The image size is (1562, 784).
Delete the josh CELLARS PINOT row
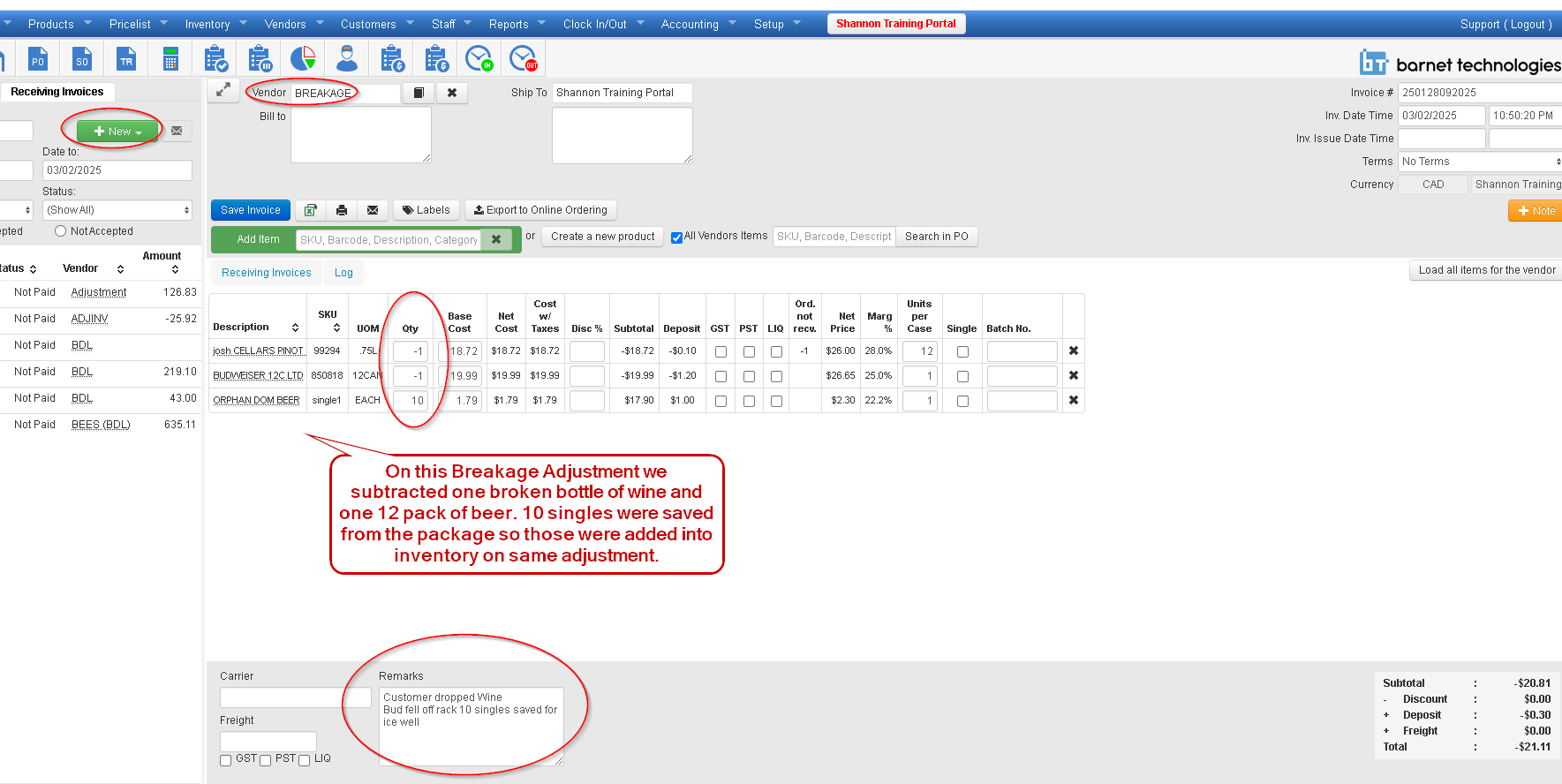(1074, 351)
